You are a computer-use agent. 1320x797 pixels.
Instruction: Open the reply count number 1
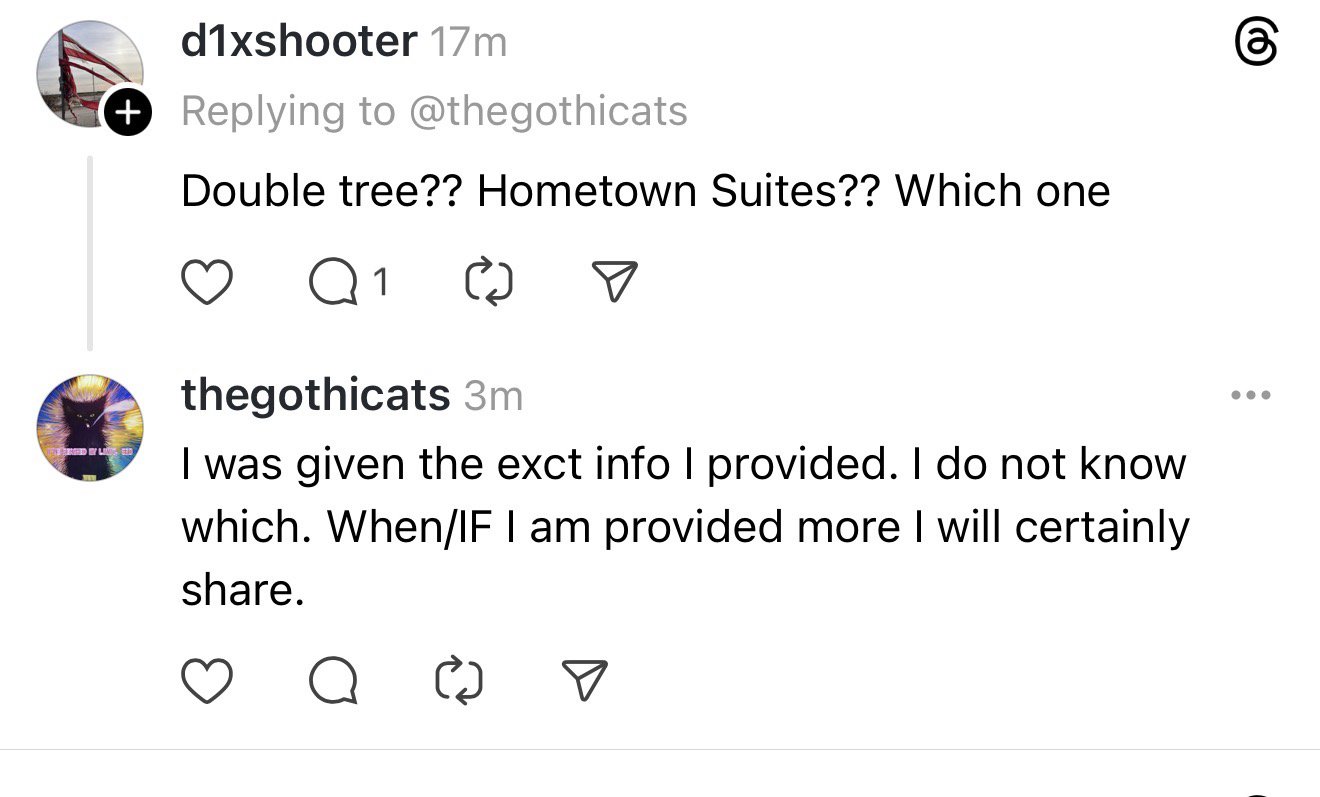point(378,283)
